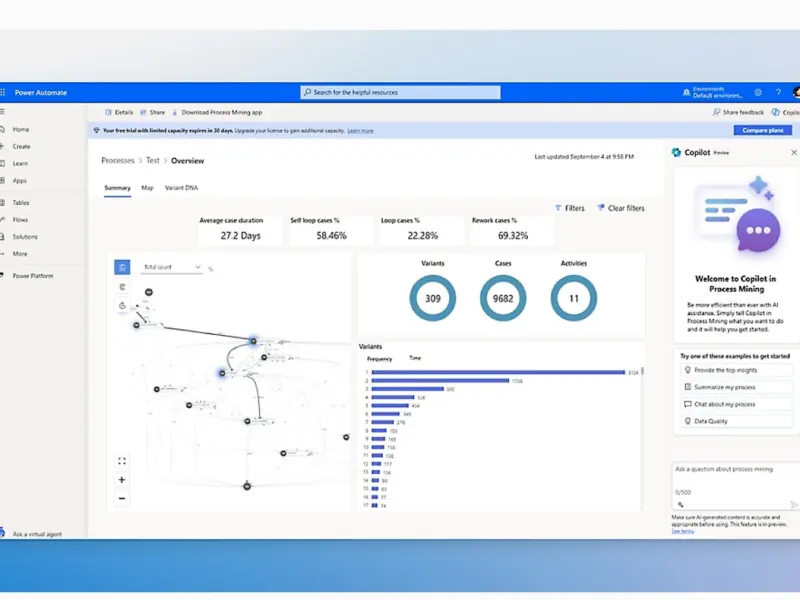
Task: Click the Ask a question Copilot text box
Action: (733, 478)
